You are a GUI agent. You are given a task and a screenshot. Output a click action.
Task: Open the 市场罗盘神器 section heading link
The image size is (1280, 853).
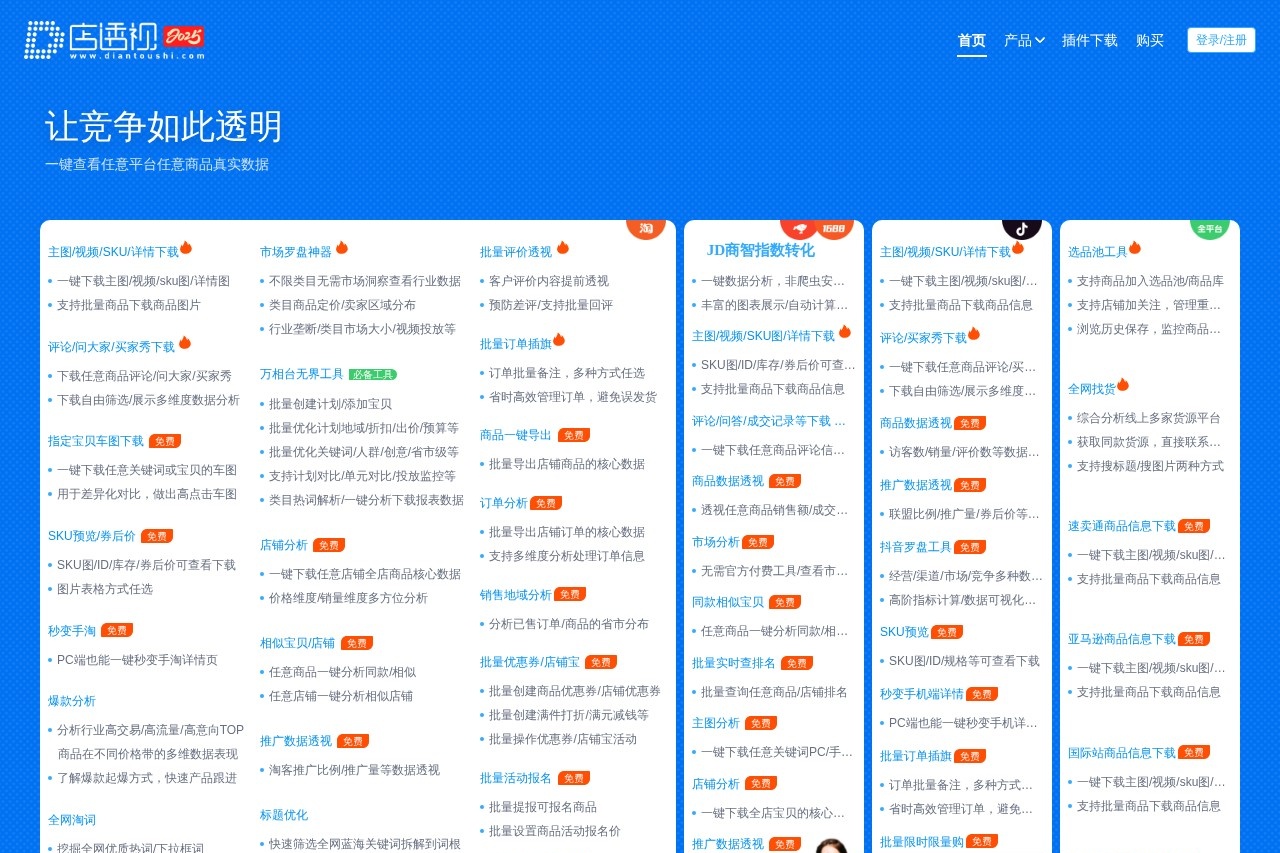[x=299, y=251]
